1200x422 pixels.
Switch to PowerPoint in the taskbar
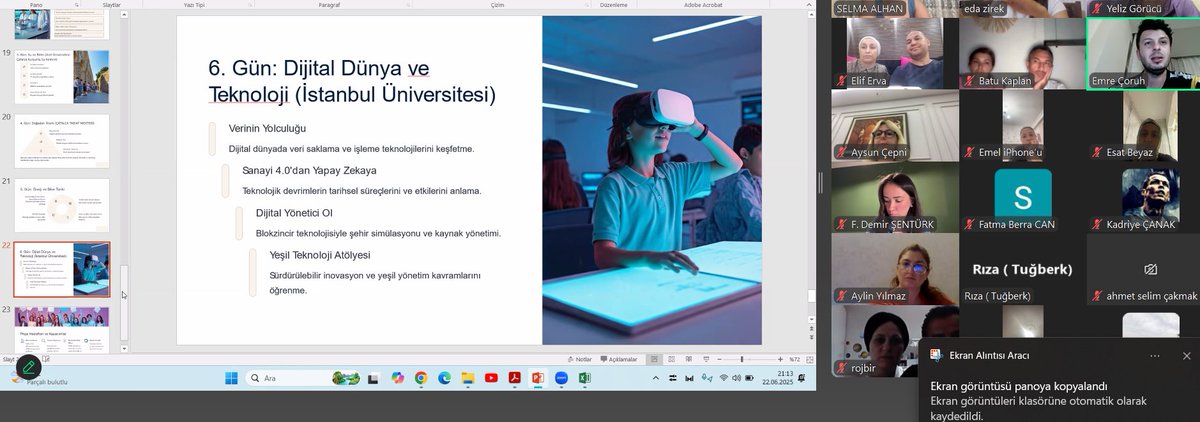538,378
